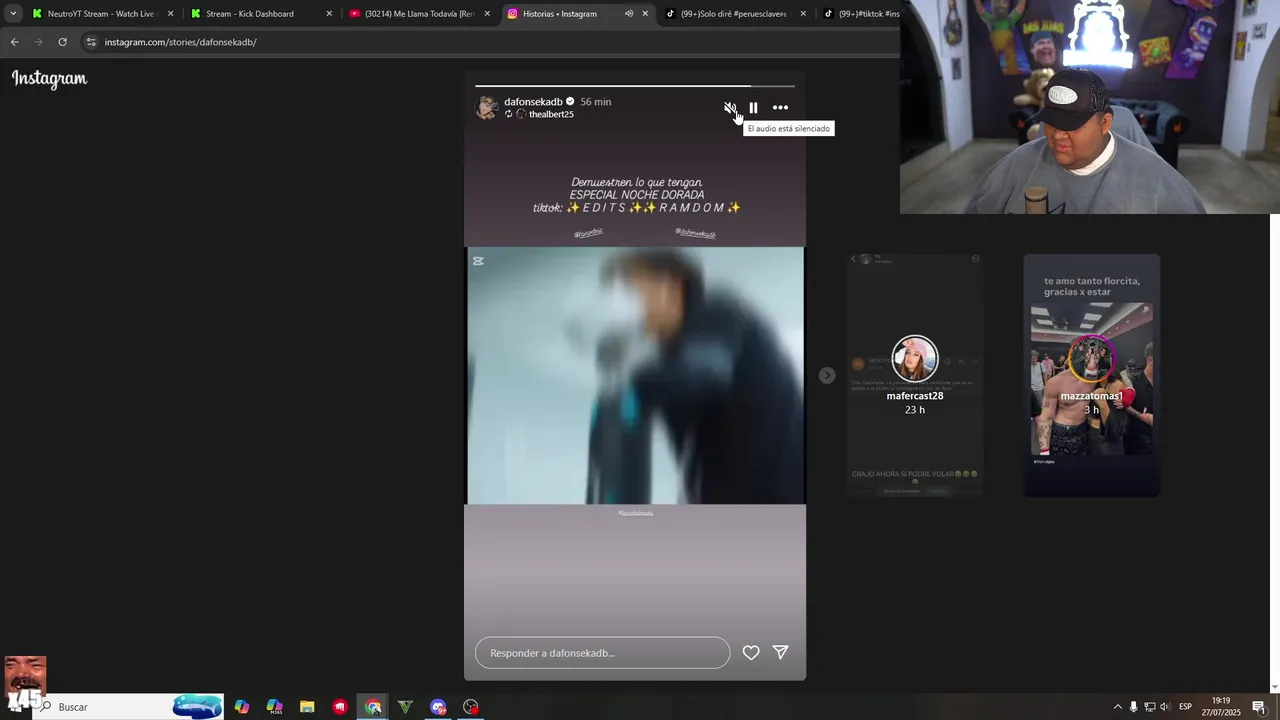1280x720 pixels.
Task: Unmute the story audio speaker icon
Action: [730, 107]
